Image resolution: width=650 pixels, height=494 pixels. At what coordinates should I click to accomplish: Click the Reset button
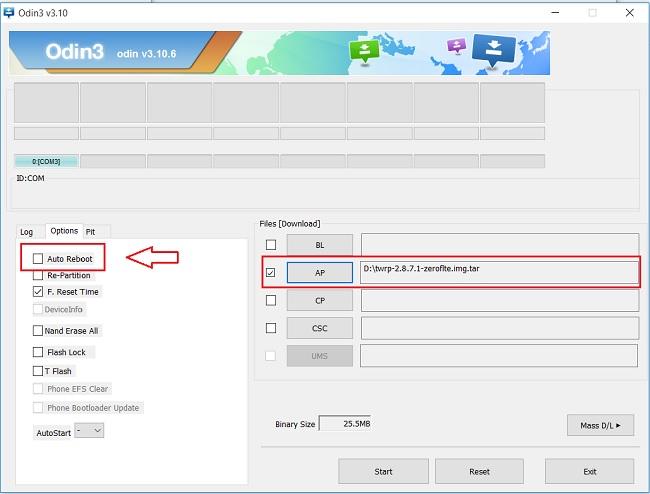point(479,471)
